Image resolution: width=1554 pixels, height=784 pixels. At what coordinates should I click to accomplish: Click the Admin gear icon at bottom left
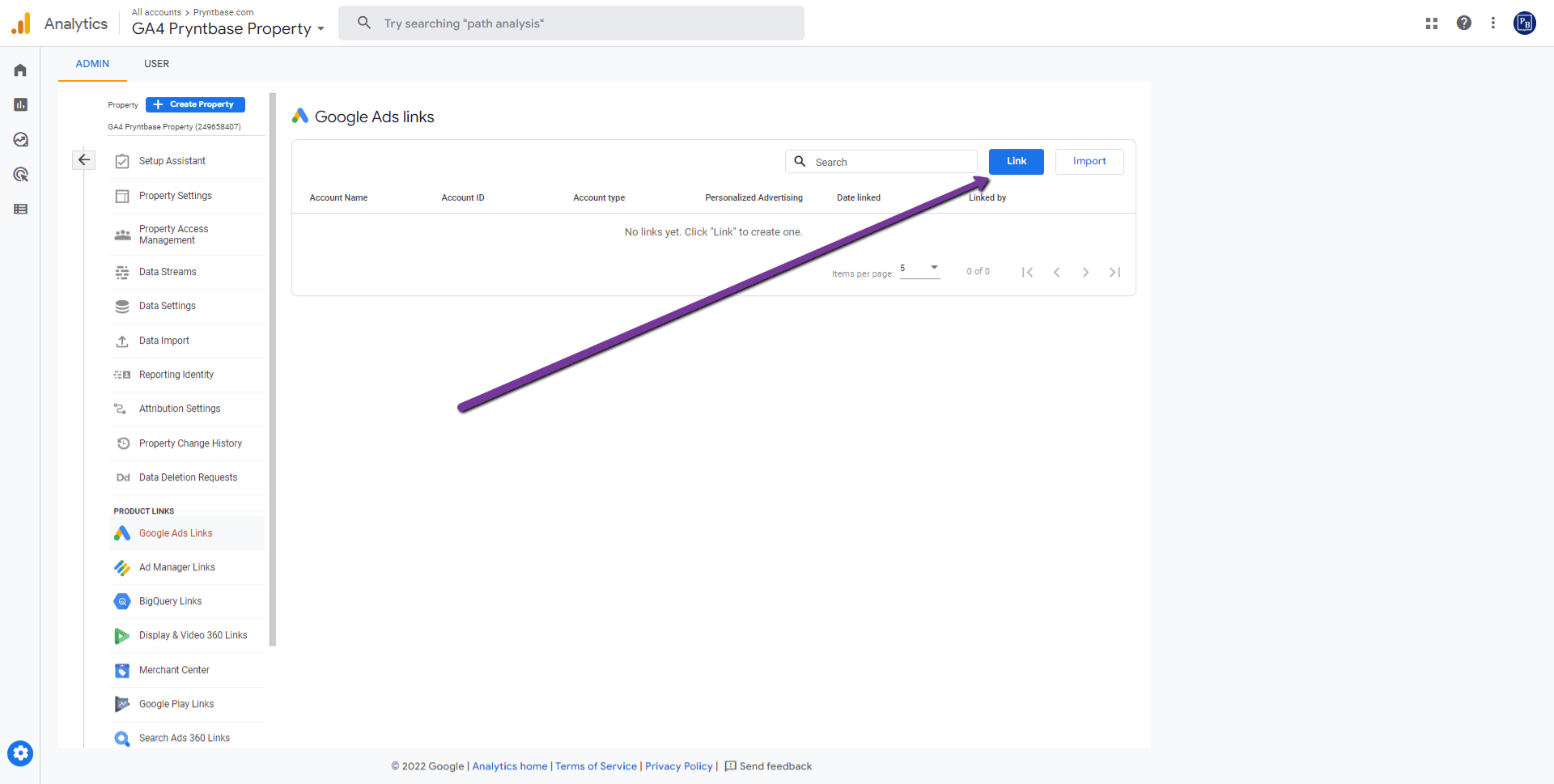click(20, 753)
